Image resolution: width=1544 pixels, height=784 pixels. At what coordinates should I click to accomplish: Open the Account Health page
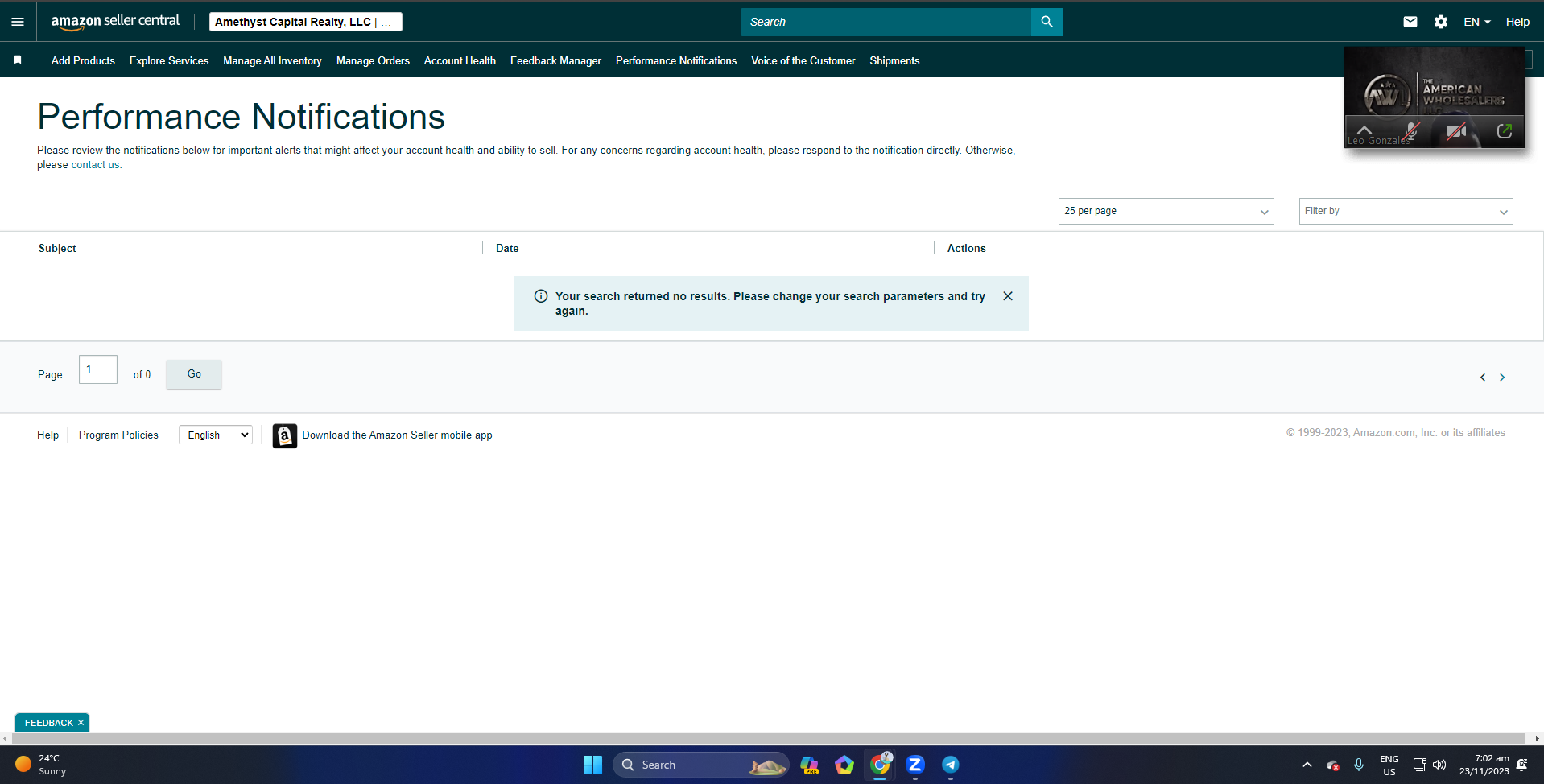click(460, 60)
